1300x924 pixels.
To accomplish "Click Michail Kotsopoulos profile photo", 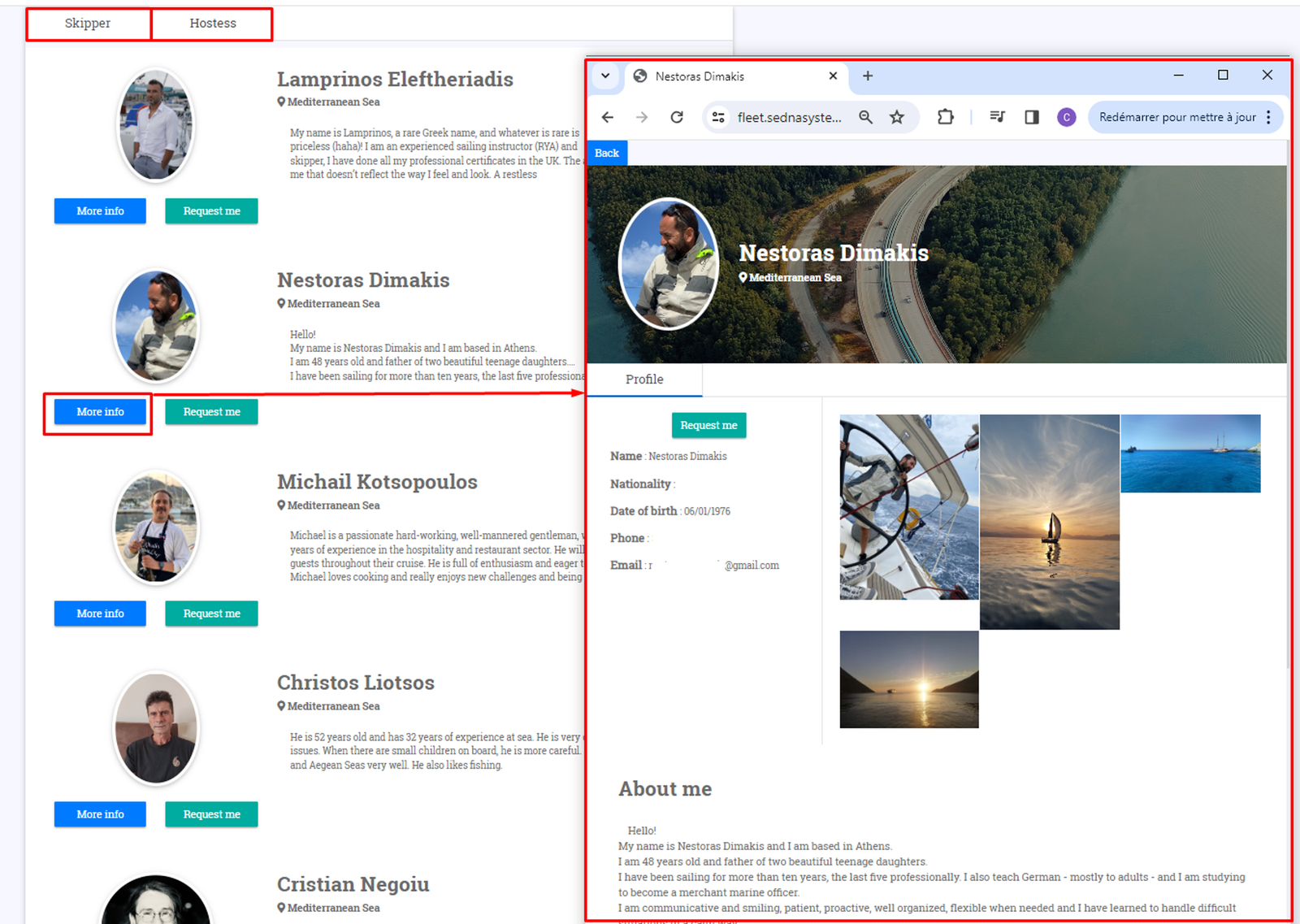I will click(x=155, y=527).
